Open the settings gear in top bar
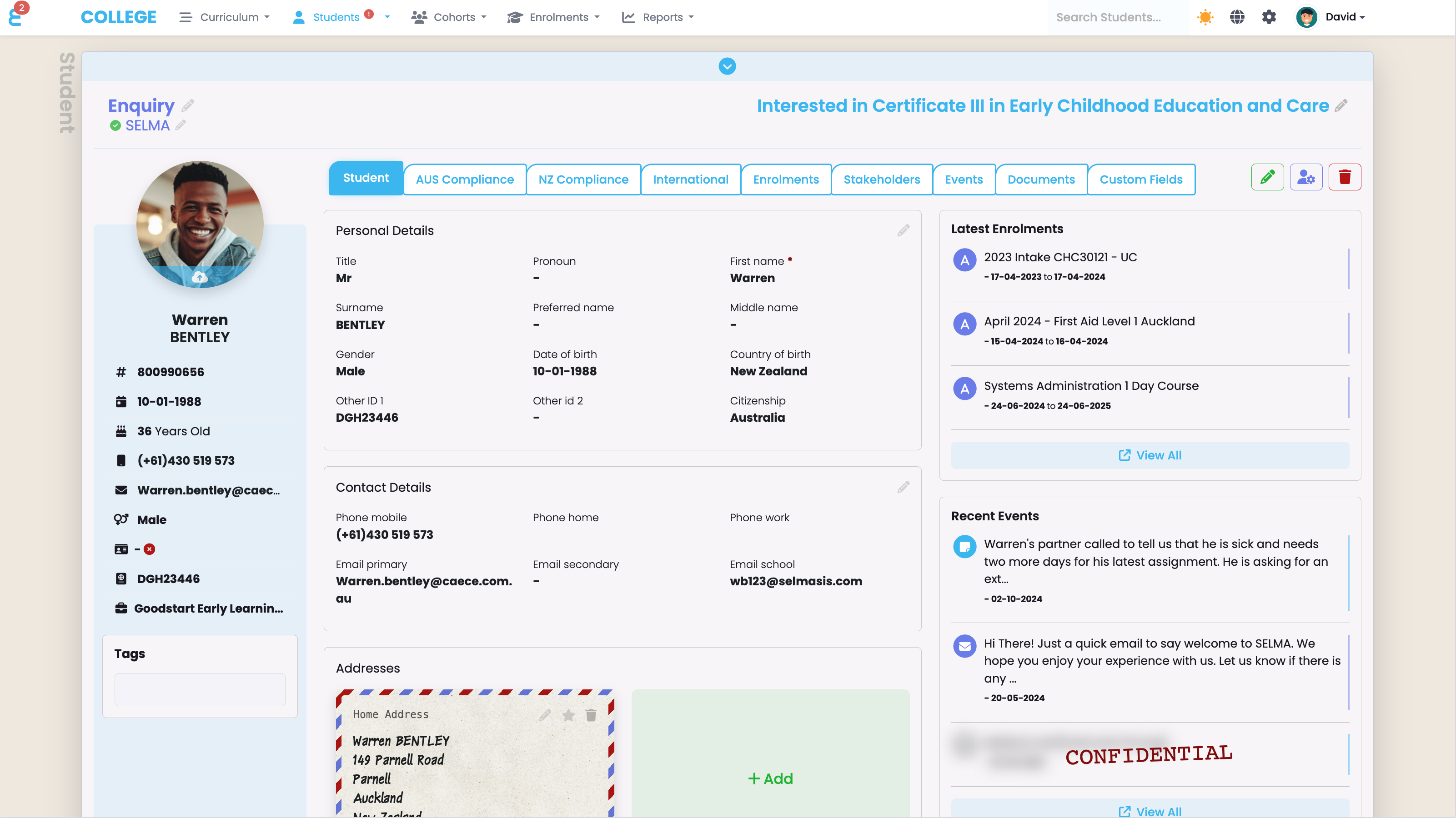The image size is (1456, 818). pos(1269,17)
